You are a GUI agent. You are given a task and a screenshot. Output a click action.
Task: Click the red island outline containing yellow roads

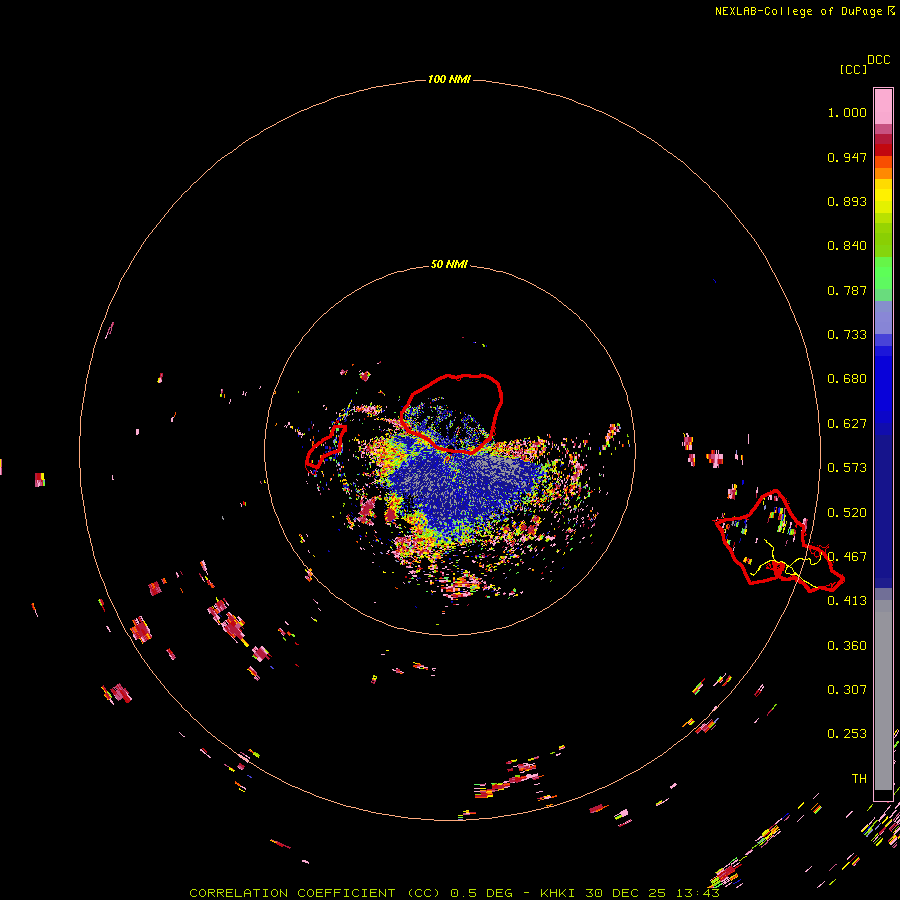[x=778, y=540]
